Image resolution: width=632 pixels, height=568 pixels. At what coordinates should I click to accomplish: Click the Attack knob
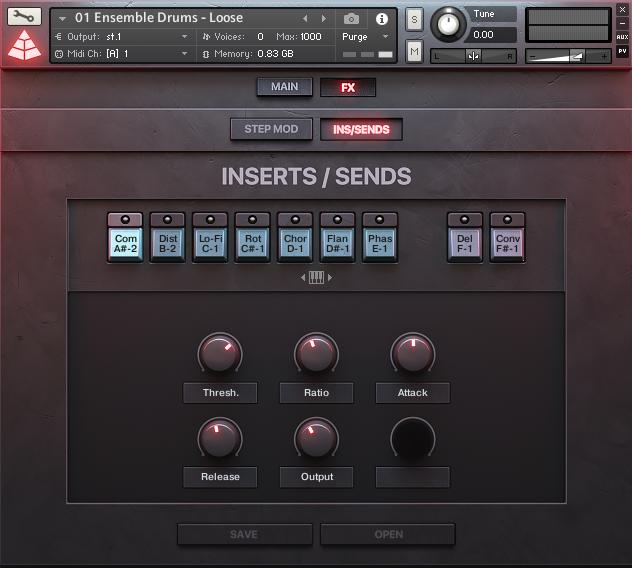point(413,354)
